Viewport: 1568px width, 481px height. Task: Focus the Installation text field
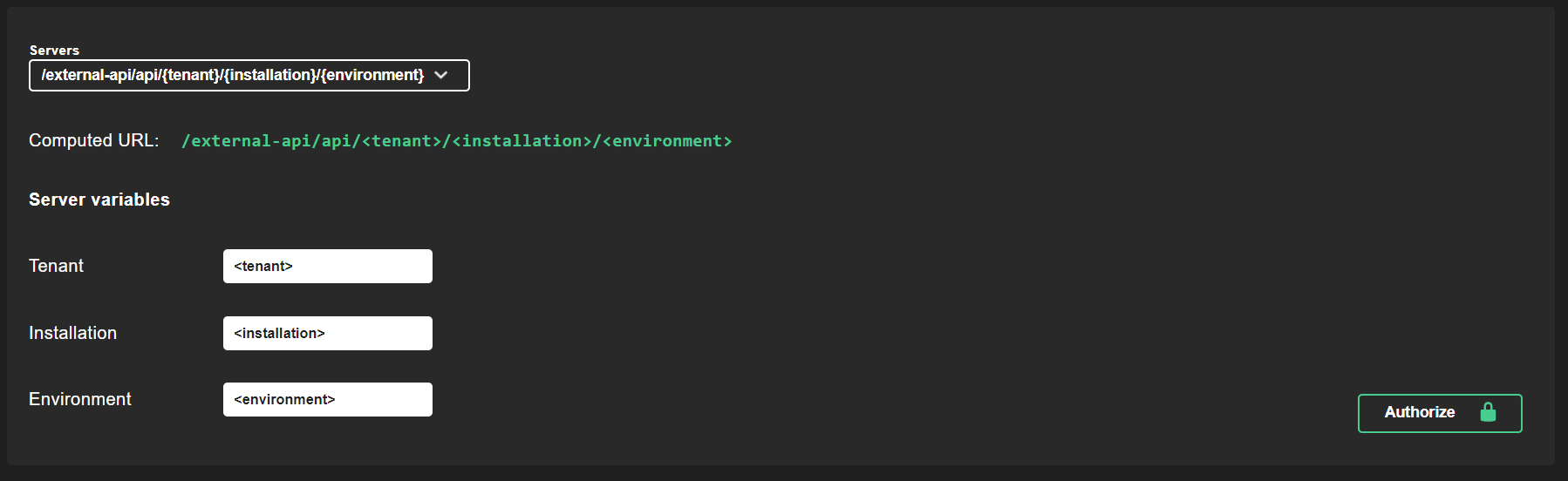pyautogui.click(x=327, y=334)
